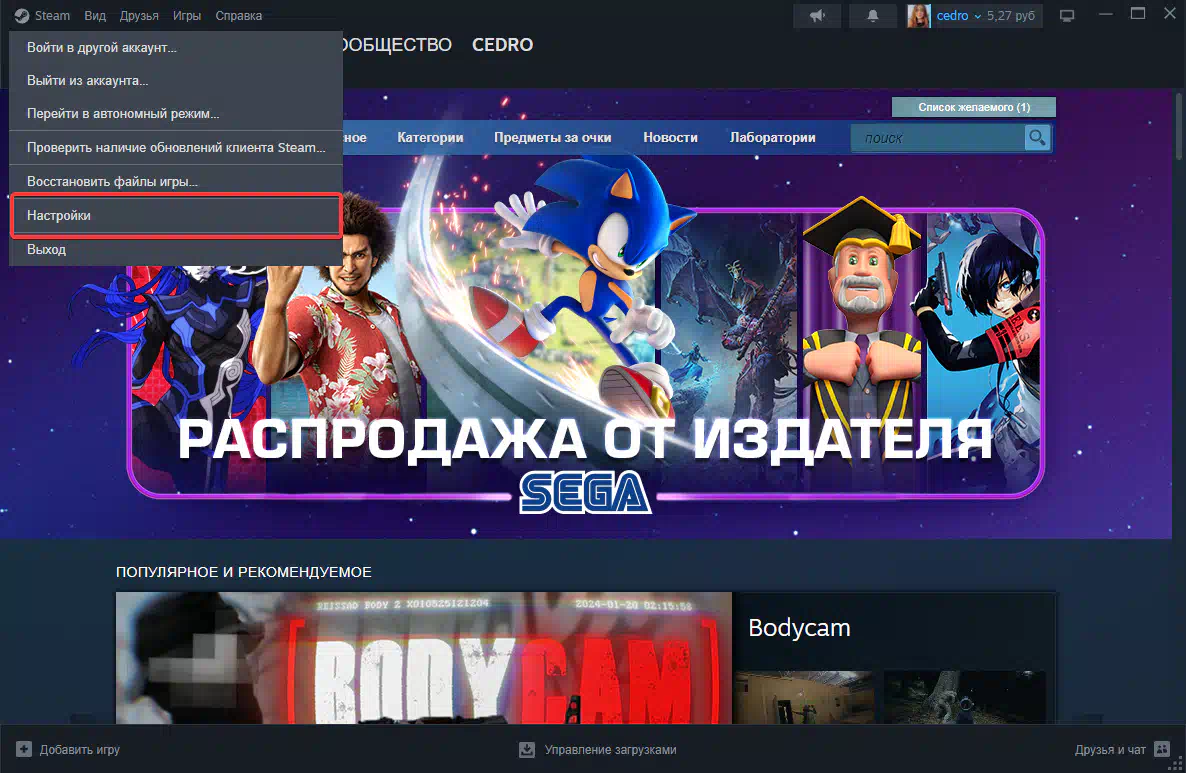Screen dimensions: 1186x773
Task: Open the Лаборатории tab
Action: tap(772, 138)
